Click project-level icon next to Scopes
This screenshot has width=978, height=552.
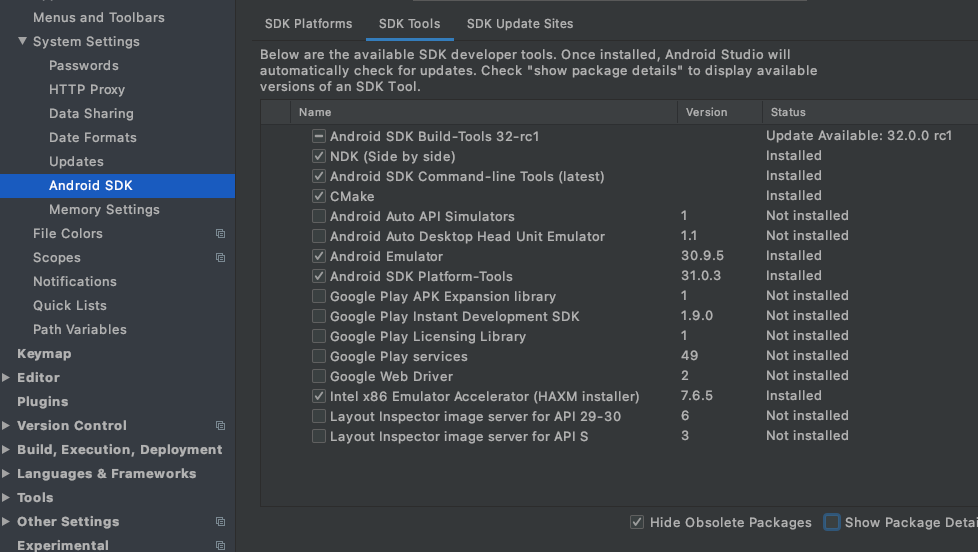click(x=220, y=258)
